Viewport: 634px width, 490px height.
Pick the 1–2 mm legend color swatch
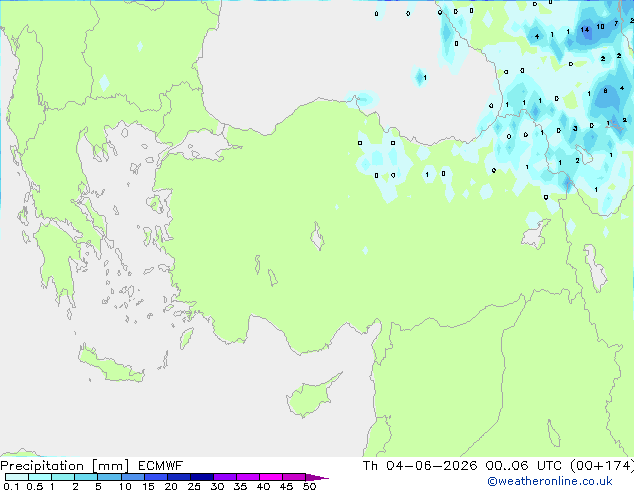point(63,477)
